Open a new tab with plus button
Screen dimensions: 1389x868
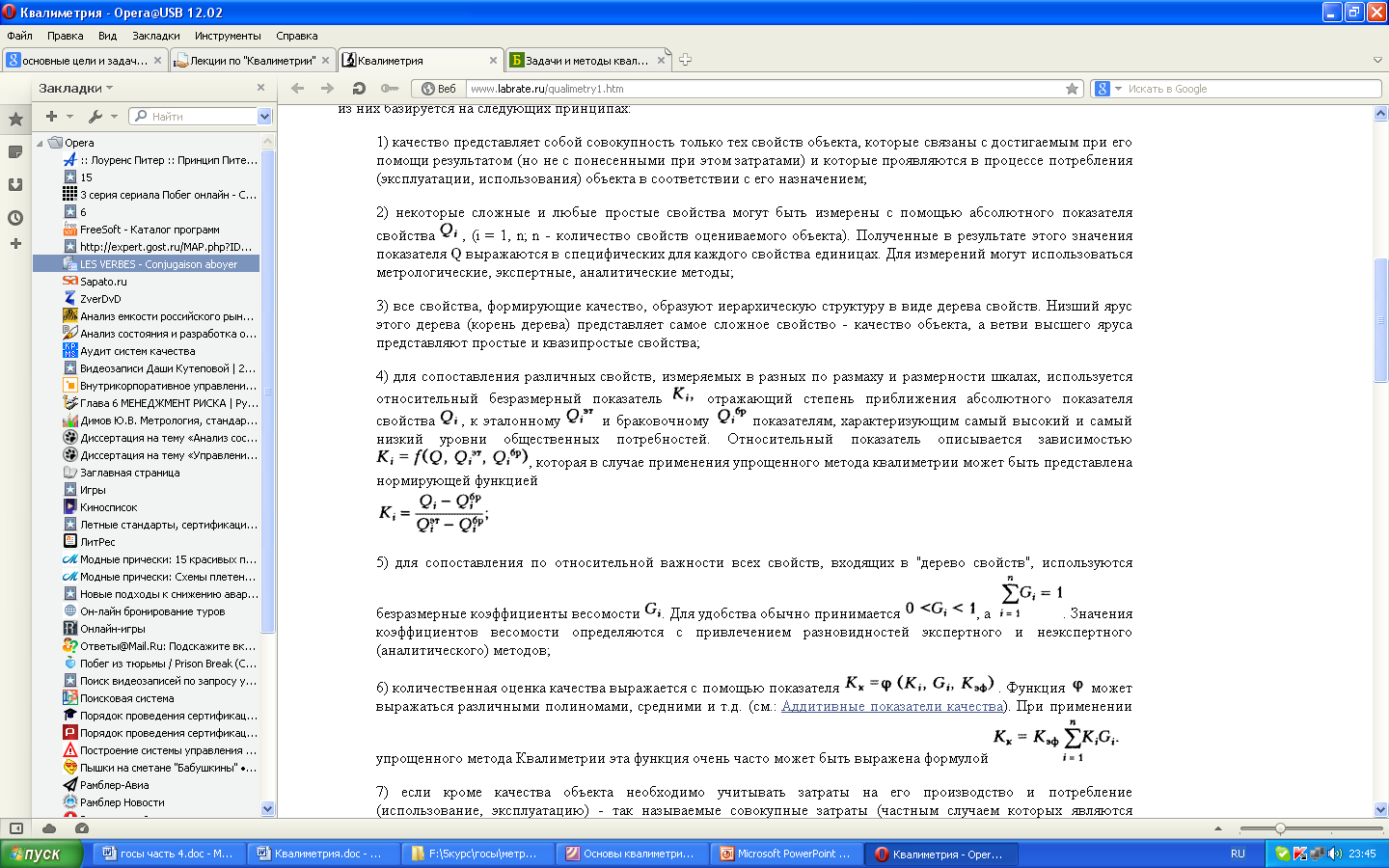click(x=686, y=60)
